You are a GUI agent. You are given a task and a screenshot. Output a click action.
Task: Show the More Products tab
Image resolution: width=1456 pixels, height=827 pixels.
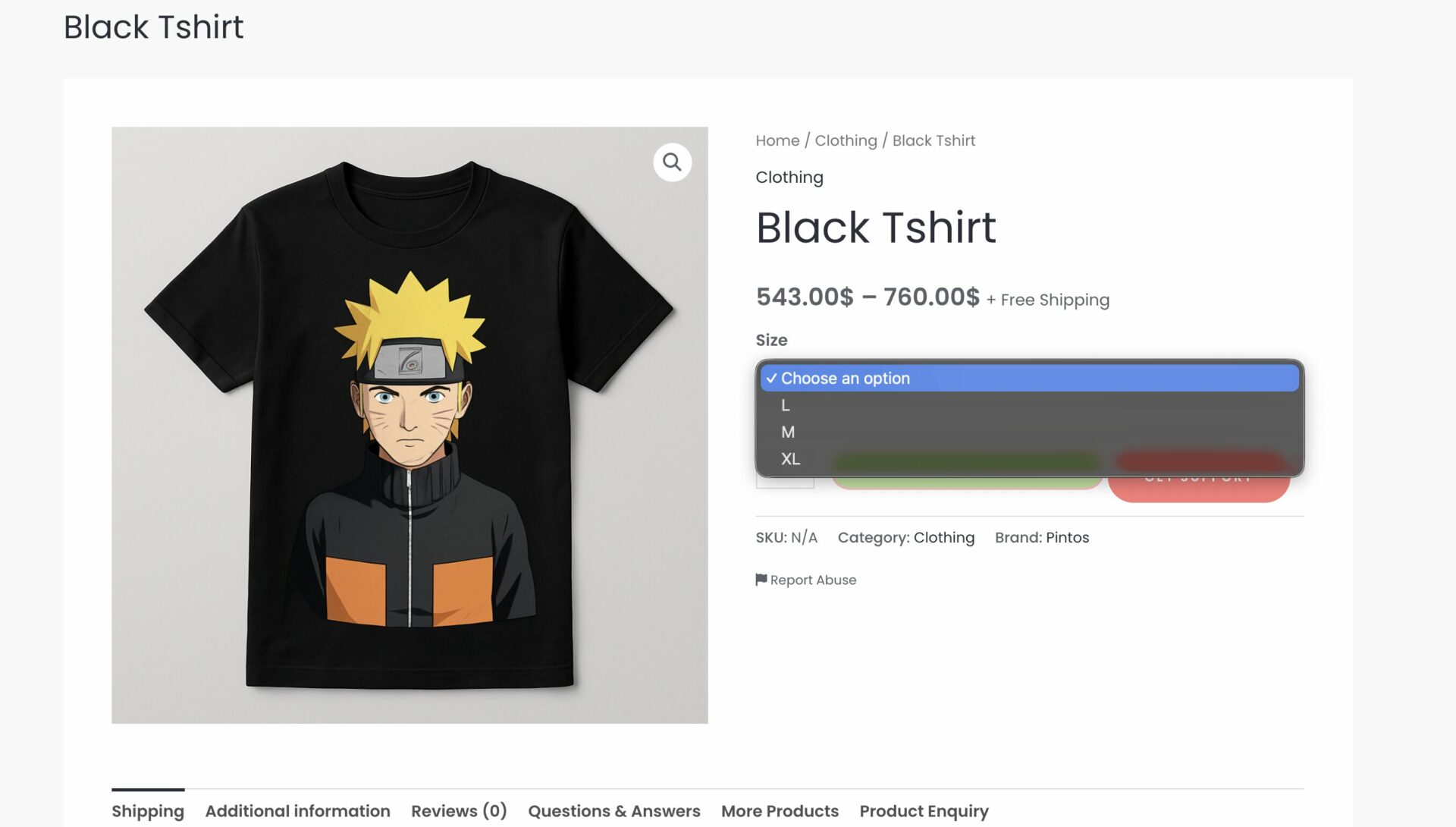(x=780, y=811)
